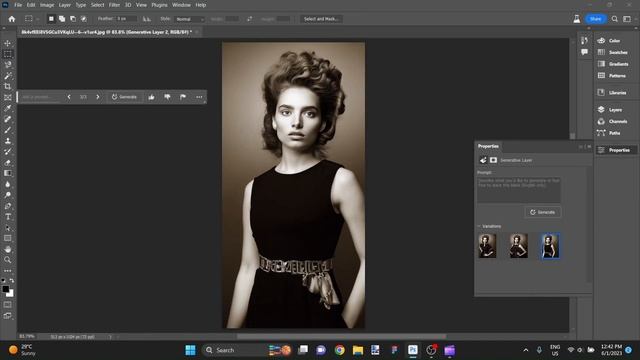Image resolution: width=640 pixels, height=360 pixels.
Task: Select the Gradient tool
Action: [x=8, y=173]
